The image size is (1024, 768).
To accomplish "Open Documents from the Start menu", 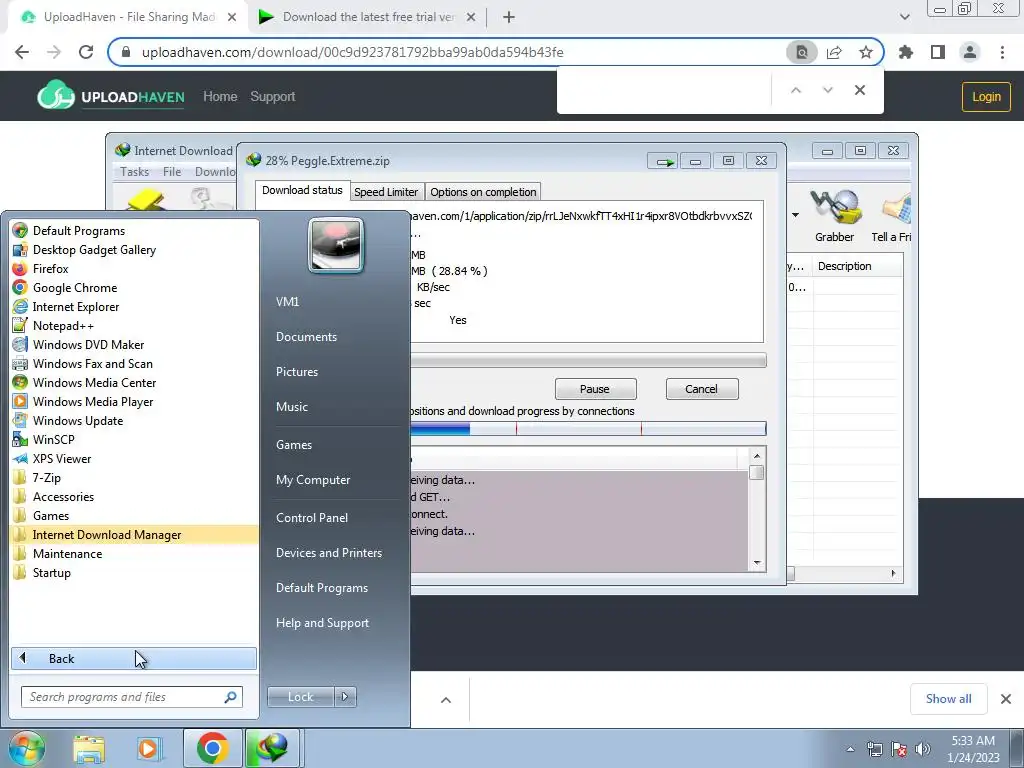I will click(x=306, y=336).
